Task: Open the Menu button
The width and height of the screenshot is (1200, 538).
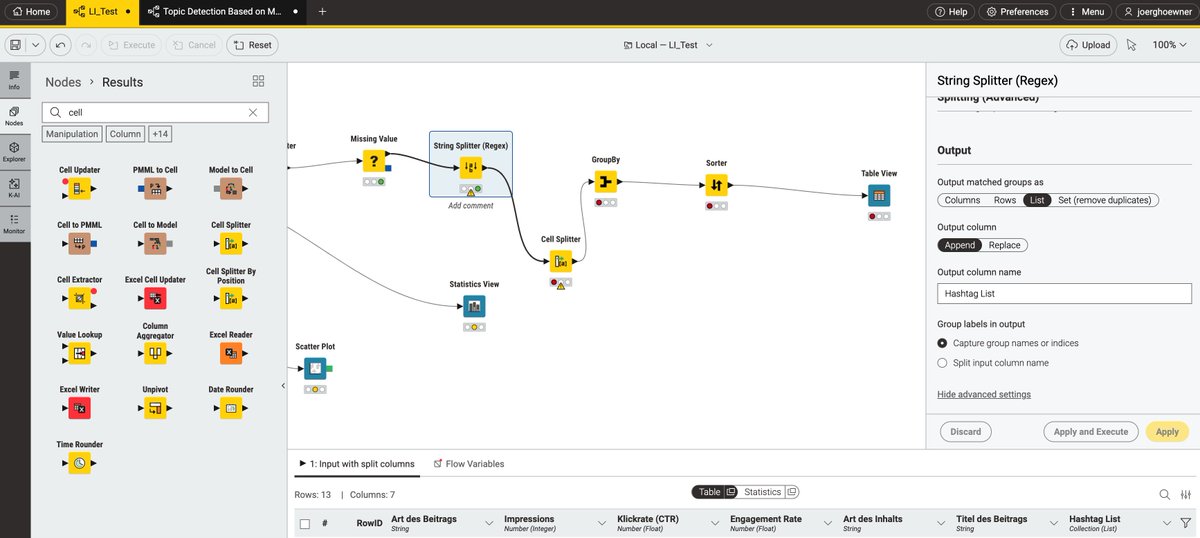Action: 1085,12
